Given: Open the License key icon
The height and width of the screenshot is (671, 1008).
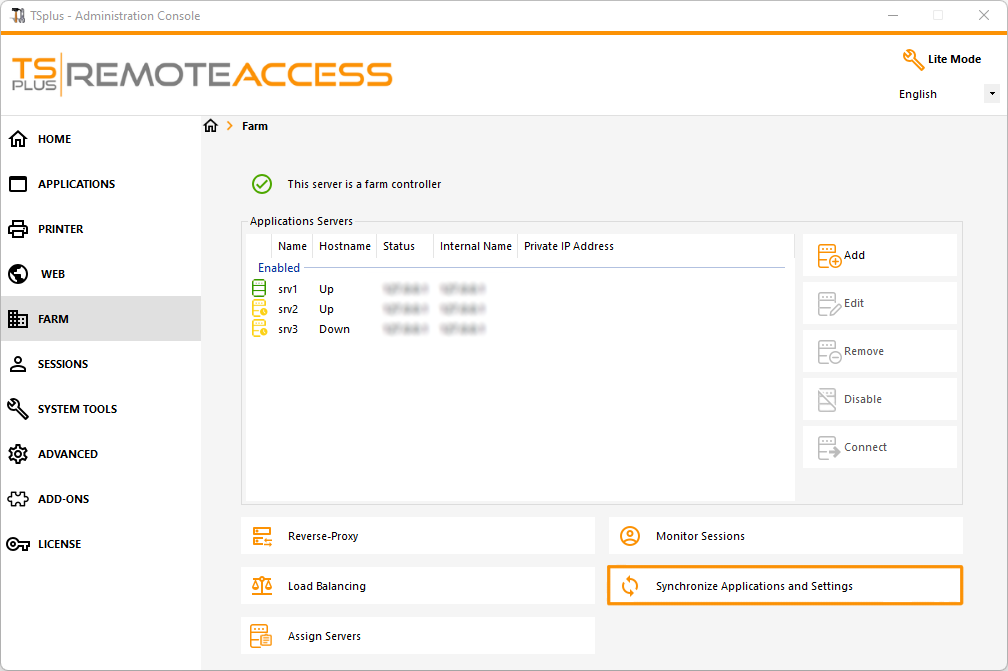Looking at the screenshot, I should click(x=18, y=544).
